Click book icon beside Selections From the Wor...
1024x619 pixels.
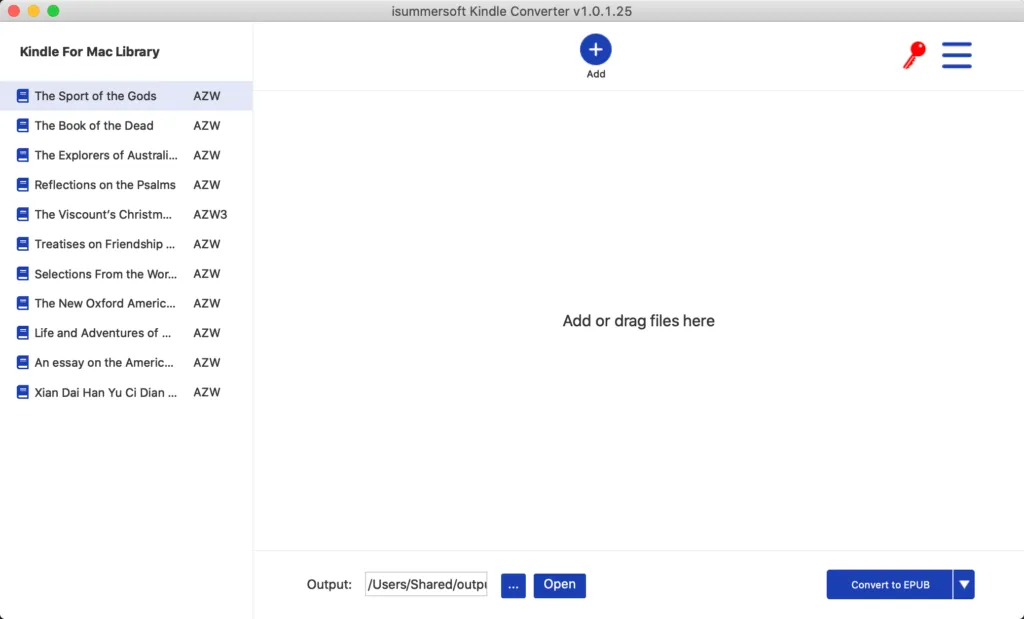coord(22,274)
